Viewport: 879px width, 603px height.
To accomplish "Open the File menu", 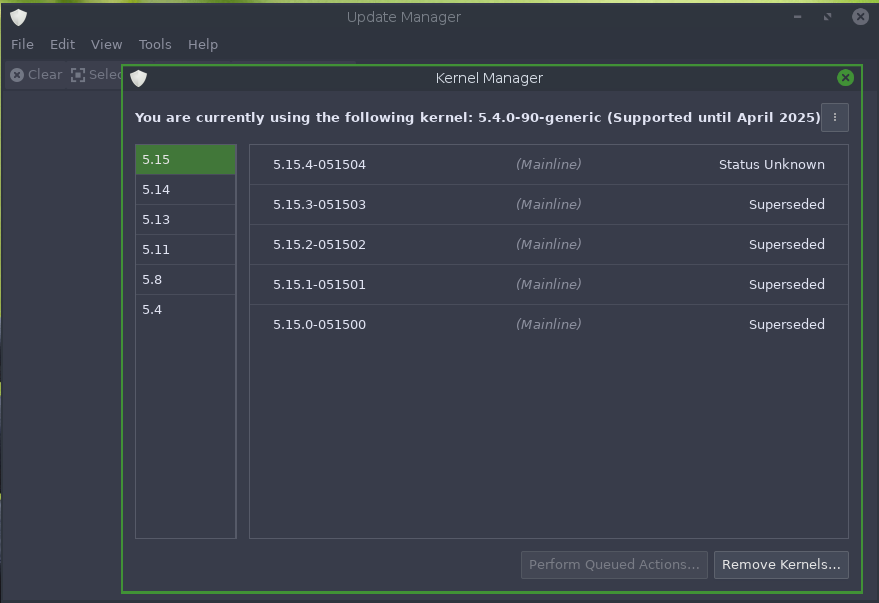I will [22, 45].
